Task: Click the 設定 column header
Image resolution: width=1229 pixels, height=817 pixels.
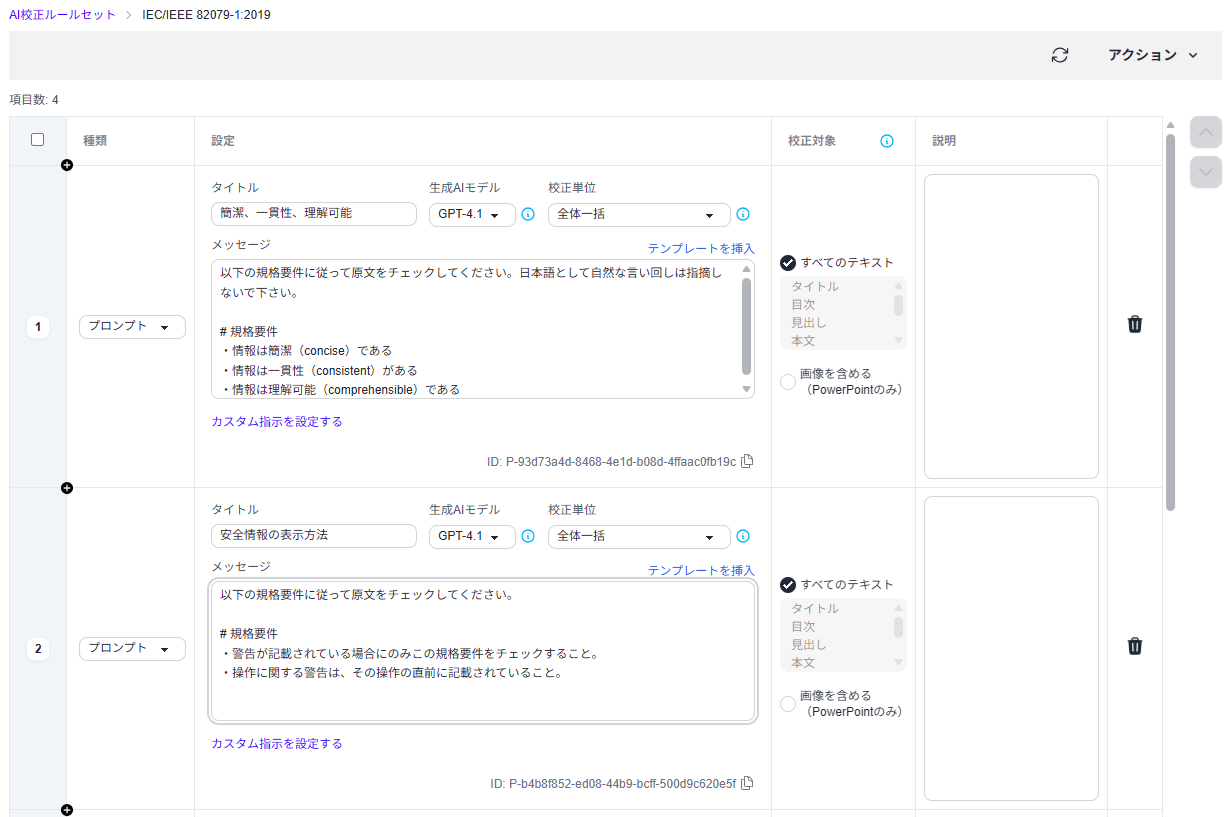Action: [x=223, y=141]
